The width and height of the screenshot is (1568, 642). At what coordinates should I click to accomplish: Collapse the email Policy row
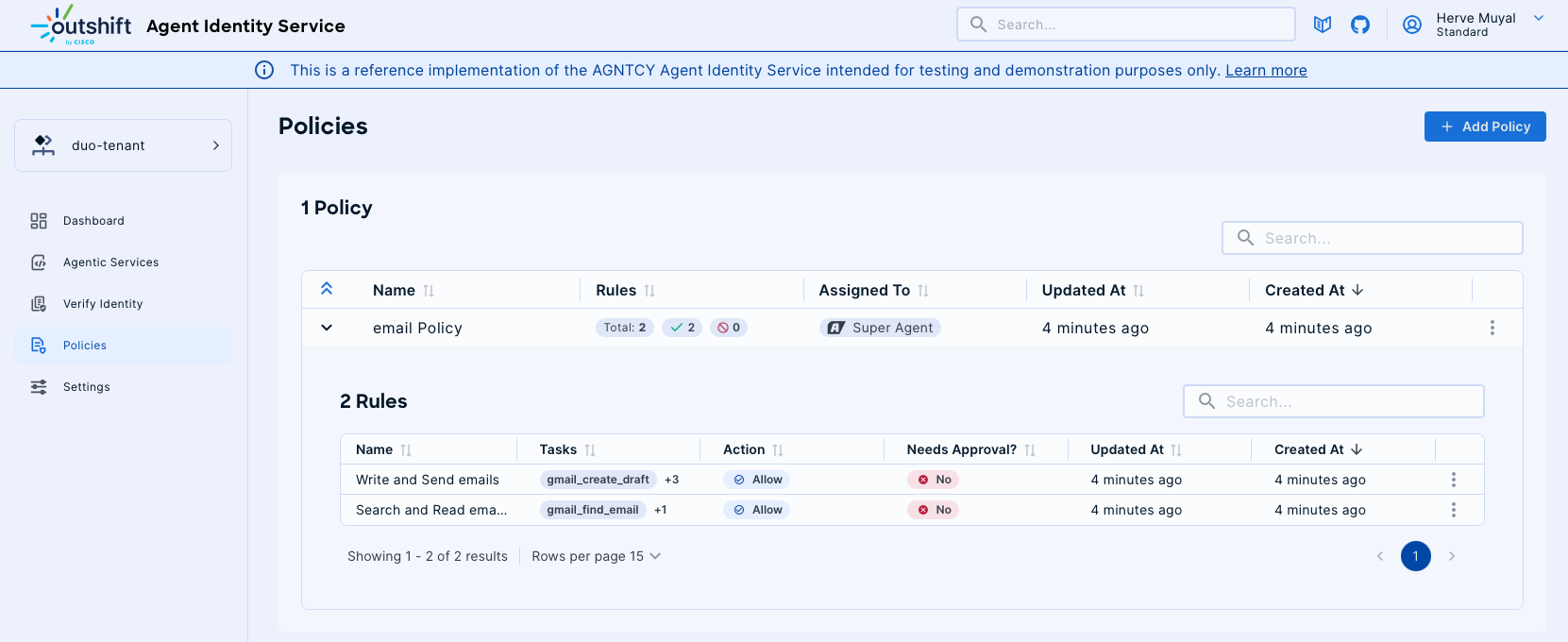point(327,328)
